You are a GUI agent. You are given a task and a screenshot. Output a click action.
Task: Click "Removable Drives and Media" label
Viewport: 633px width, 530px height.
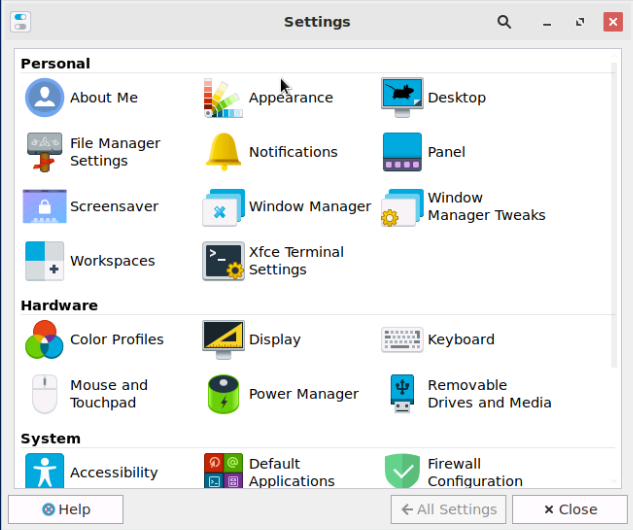click(489, 394)
